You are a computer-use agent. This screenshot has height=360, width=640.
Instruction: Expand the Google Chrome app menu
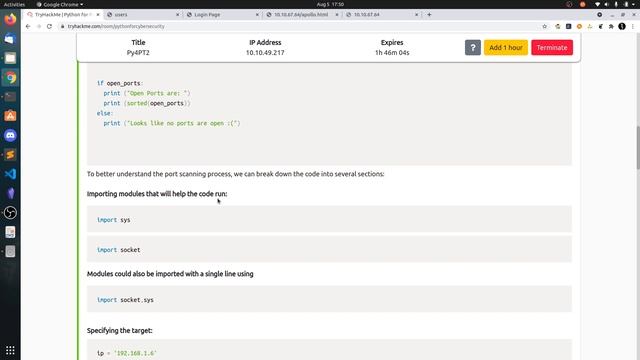pyautogui.click(x=60, y=4)
